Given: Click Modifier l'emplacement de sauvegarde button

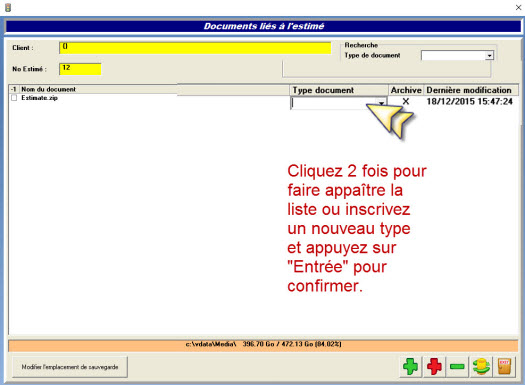Looking at the screenshot, I should [x=70, y=367].
